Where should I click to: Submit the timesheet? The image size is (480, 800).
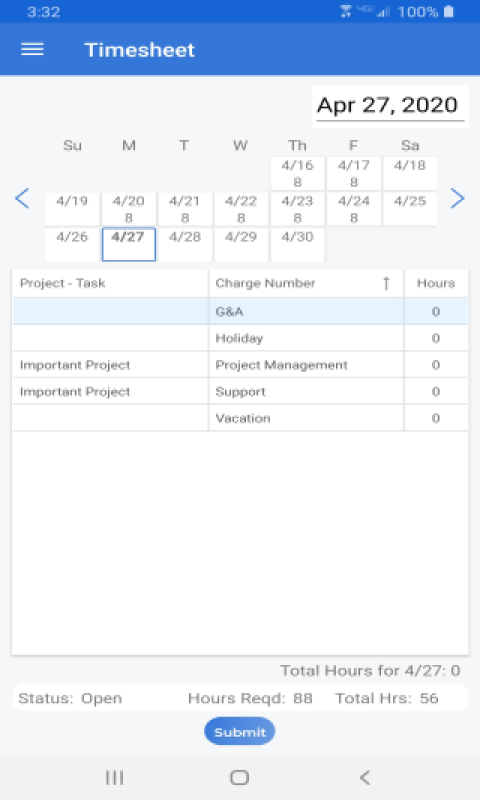pos(240,732)
